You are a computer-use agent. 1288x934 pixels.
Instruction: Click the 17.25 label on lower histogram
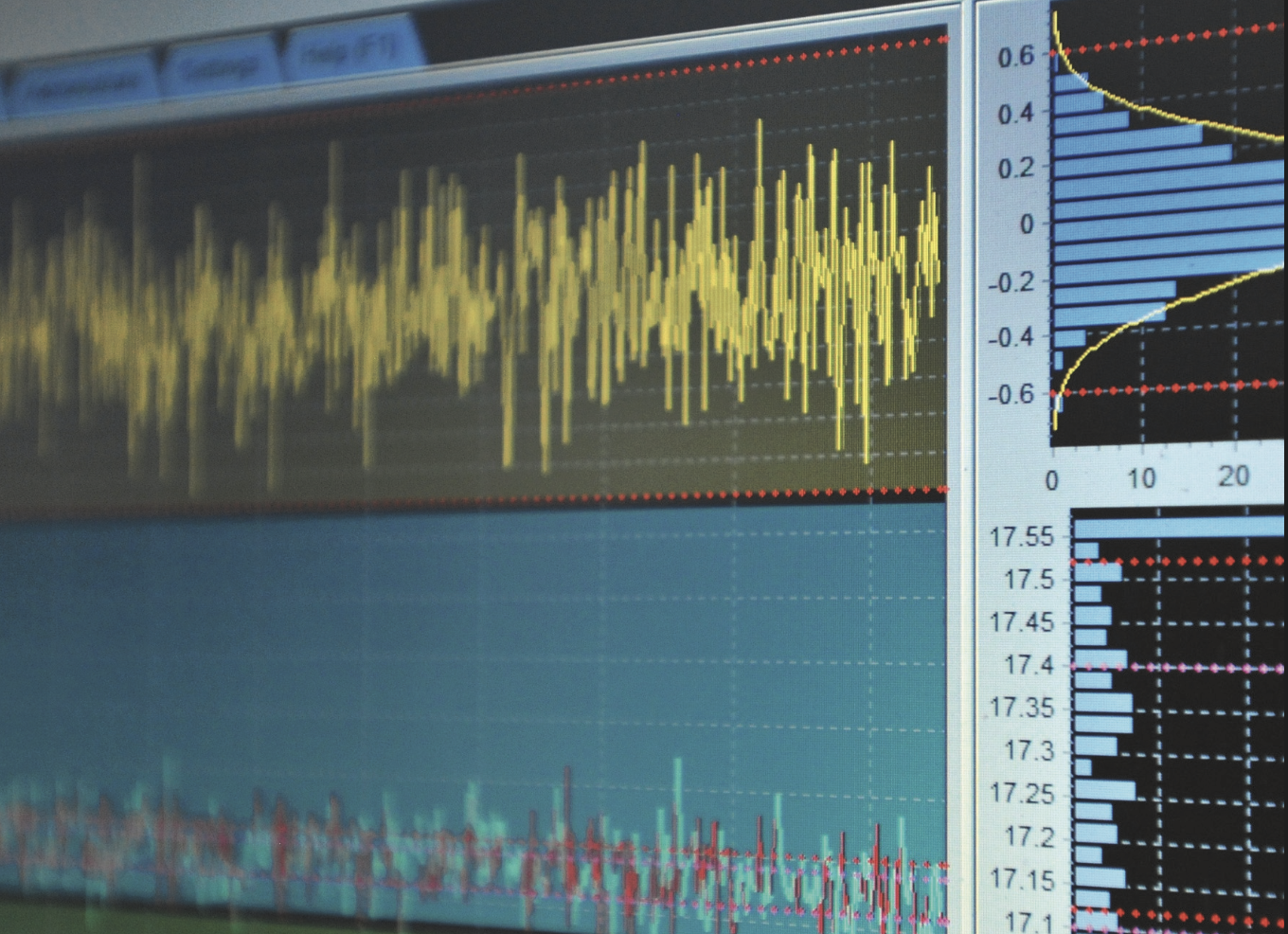(x=1023, y=793)
